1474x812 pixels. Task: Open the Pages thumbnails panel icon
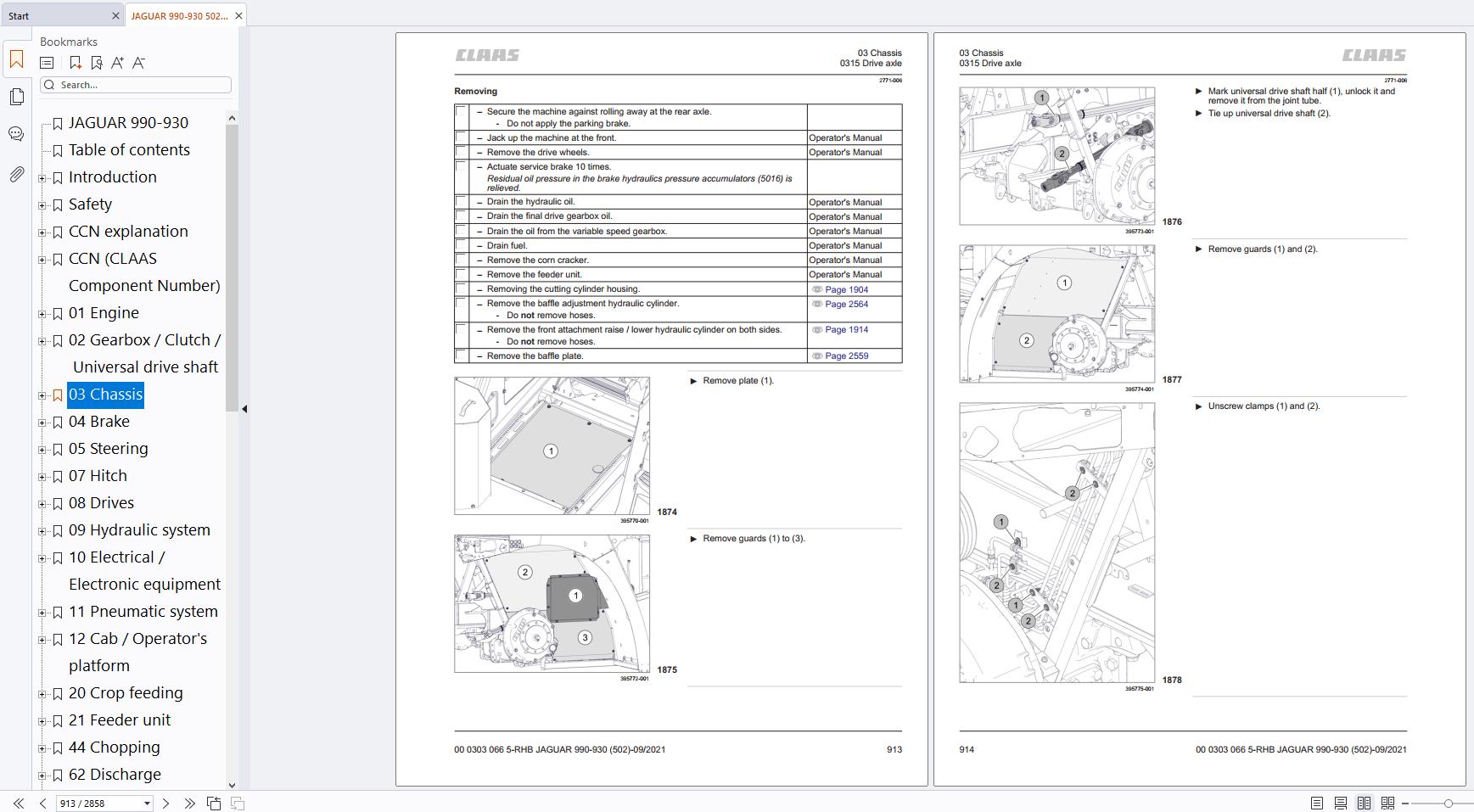[16, 97]
